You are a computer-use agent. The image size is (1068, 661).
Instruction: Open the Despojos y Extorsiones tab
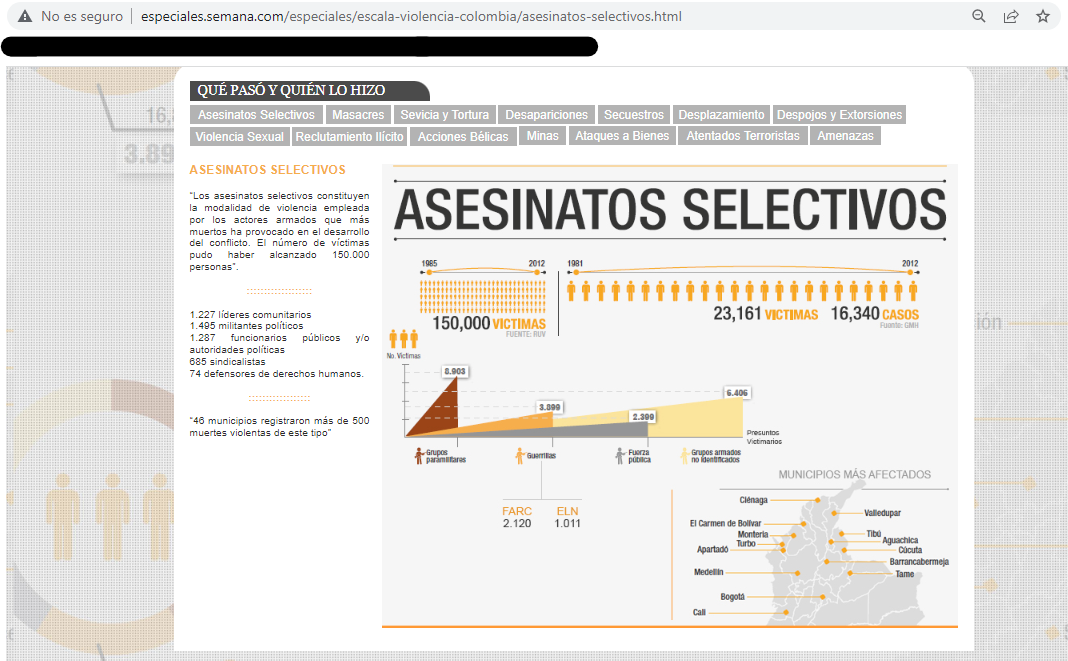click(x=839, y=114)
